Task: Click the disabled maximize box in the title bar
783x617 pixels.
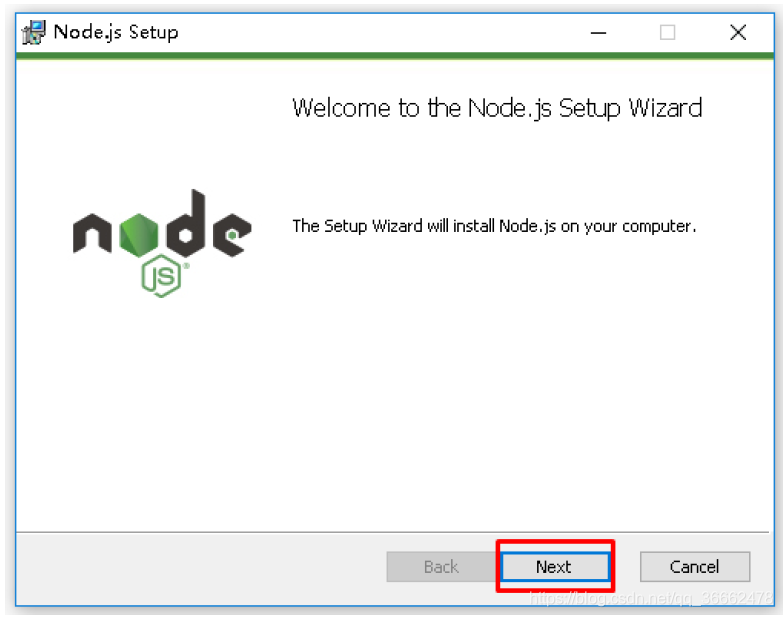Action: click(668, 33)
